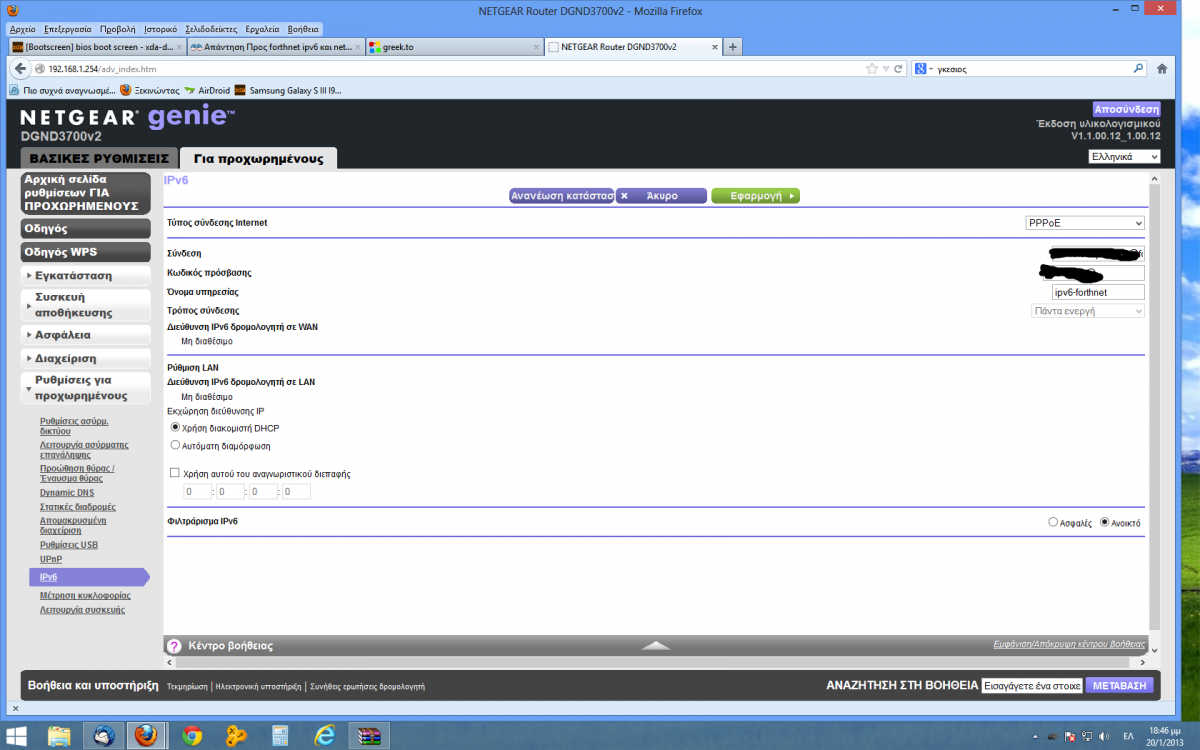Open the Ξεκινώντας bookmark

pos(149,90)
